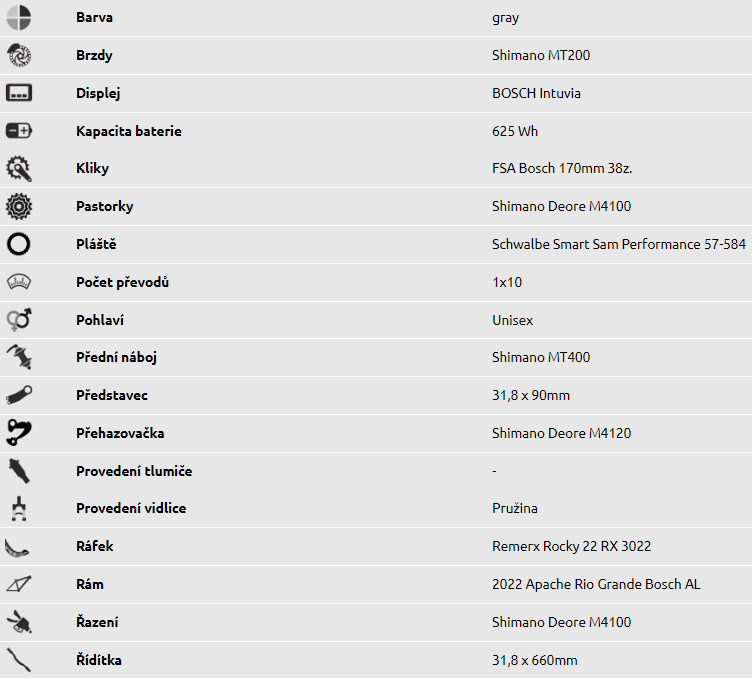
Task: Click the handlebar icon beside Řídítka
Action: point(19,660)
